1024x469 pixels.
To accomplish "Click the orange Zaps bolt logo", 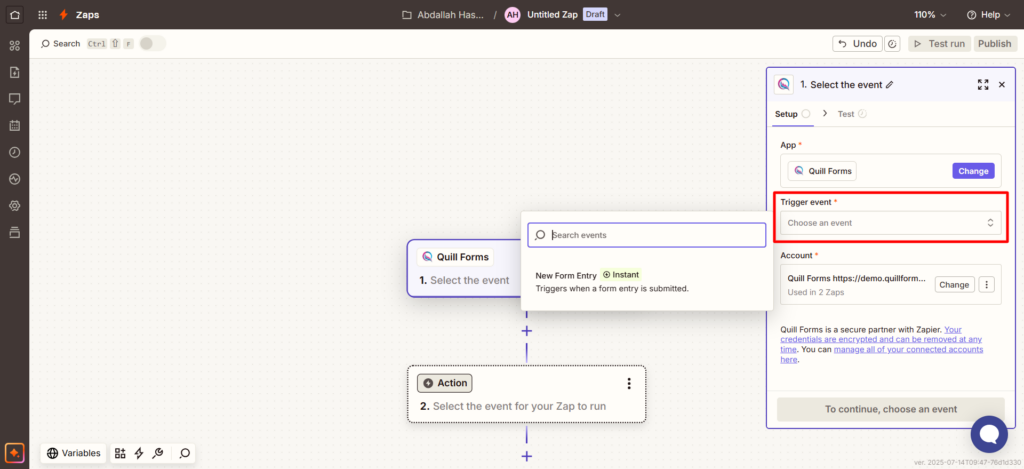I will coord(63,14).
